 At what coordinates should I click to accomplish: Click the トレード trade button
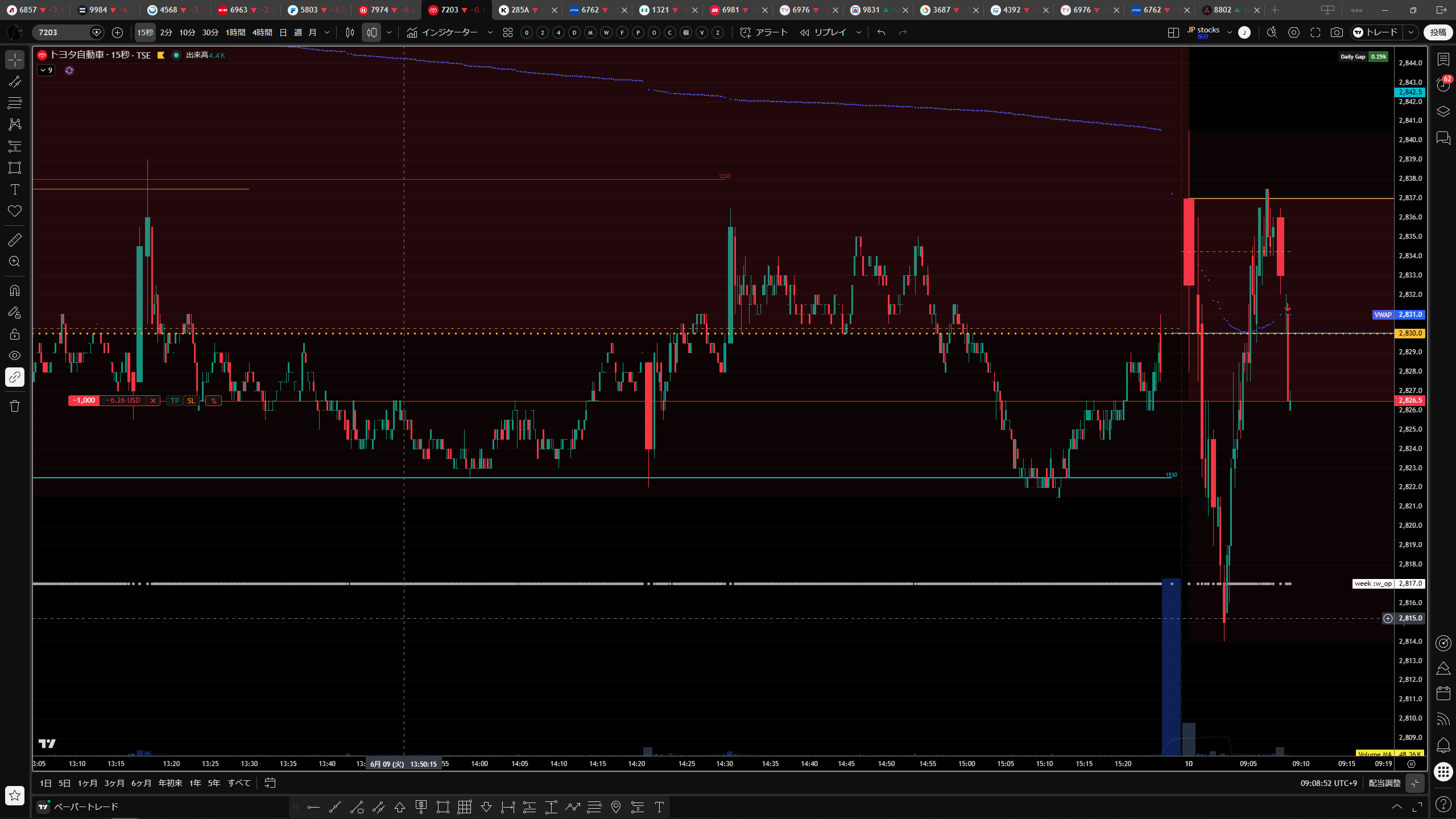point(1376,32)
